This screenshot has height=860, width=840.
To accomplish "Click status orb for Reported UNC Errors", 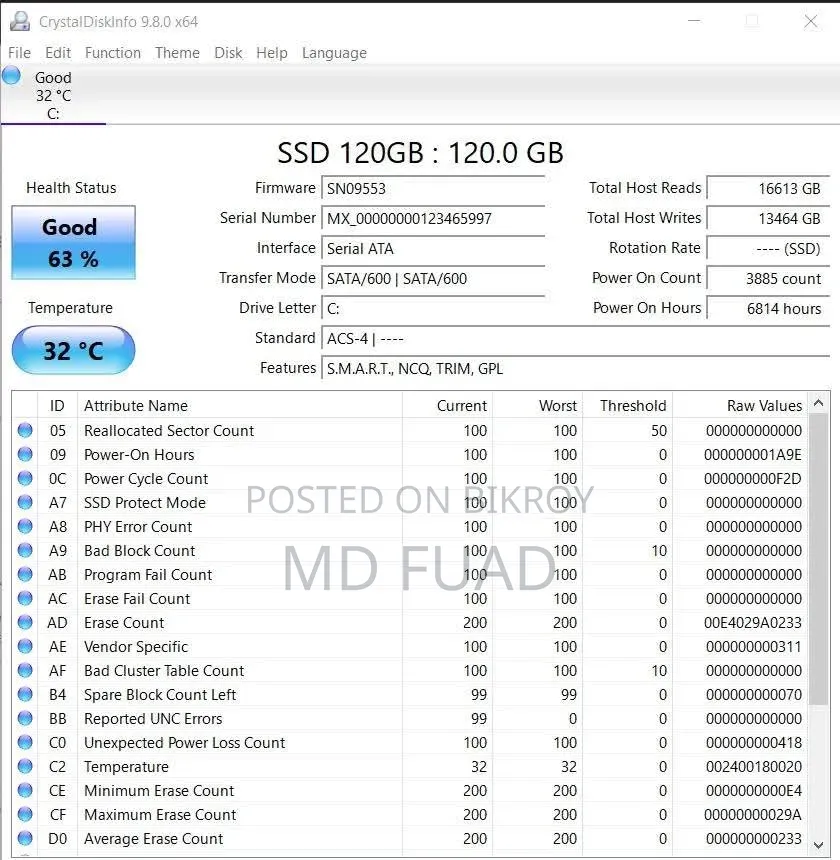I will coord(25,718).
